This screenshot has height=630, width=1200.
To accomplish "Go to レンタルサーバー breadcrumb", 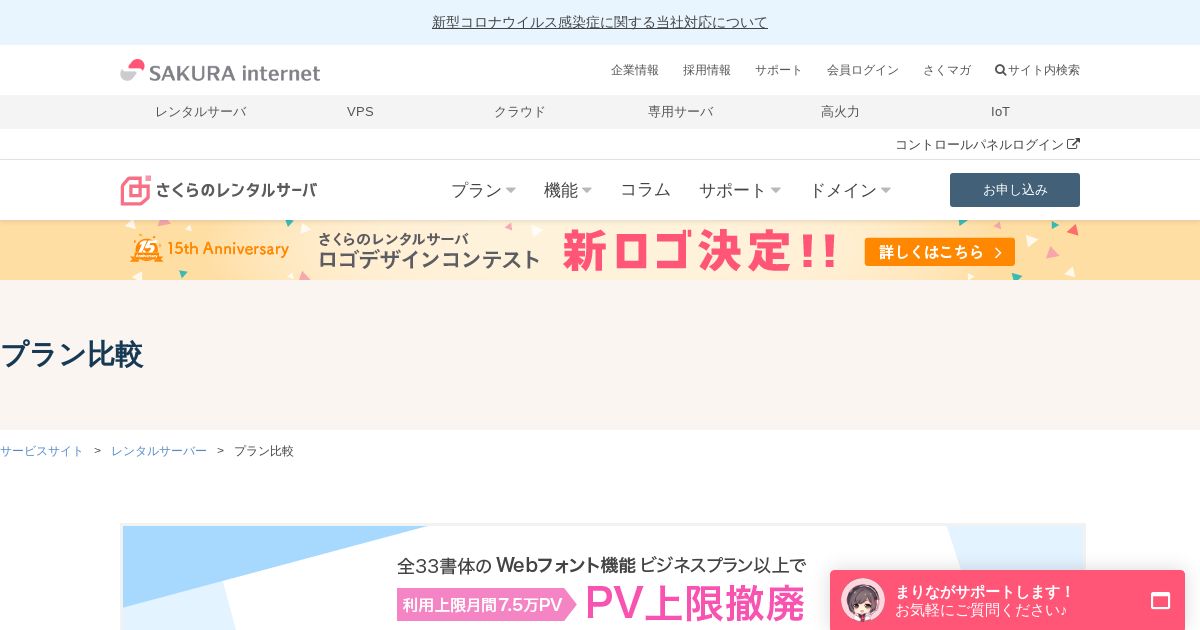I will [x=159, y=451].
